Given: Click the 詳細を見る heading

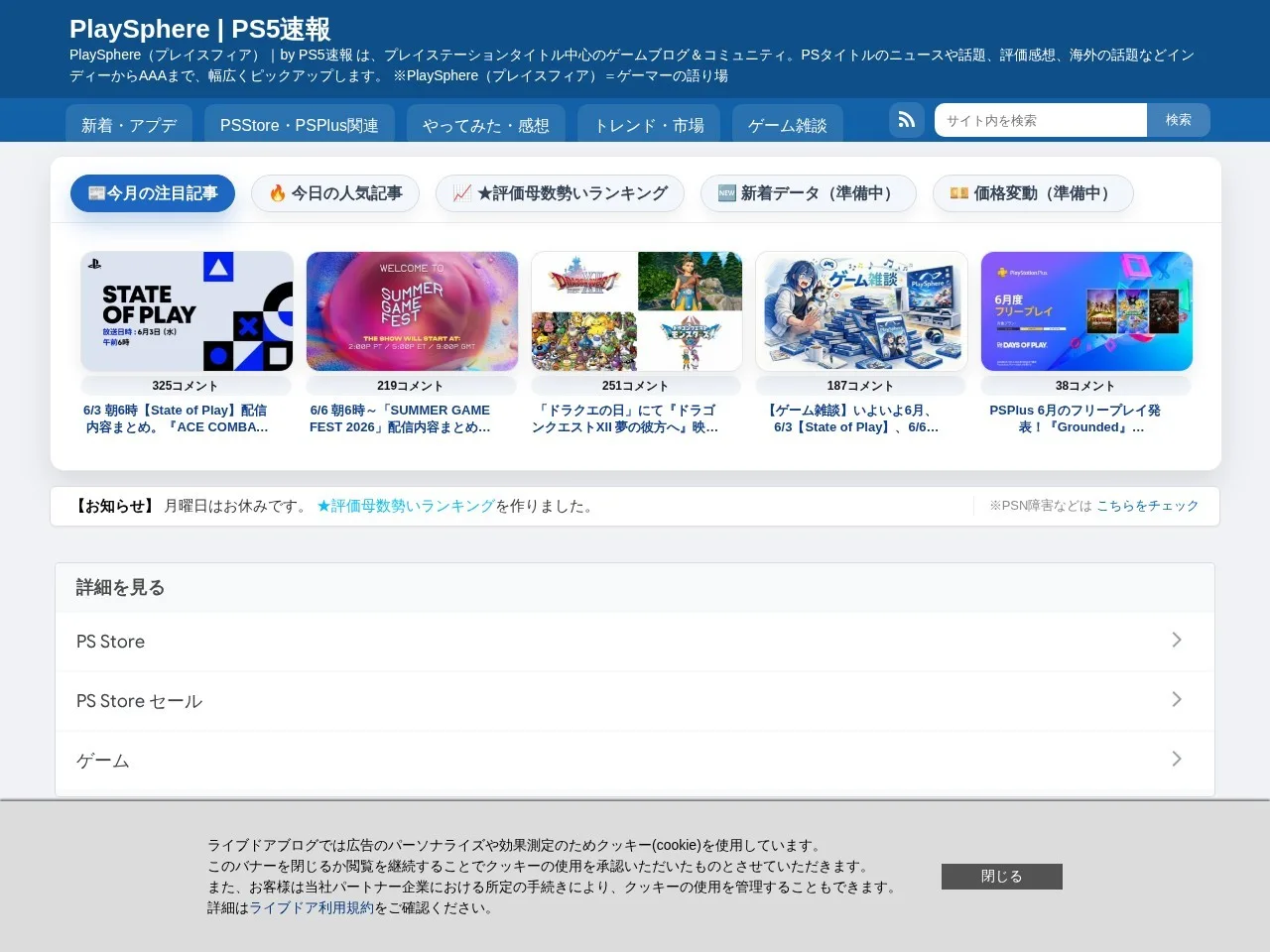Looking at the screenshot, I should tap(120, 587).
